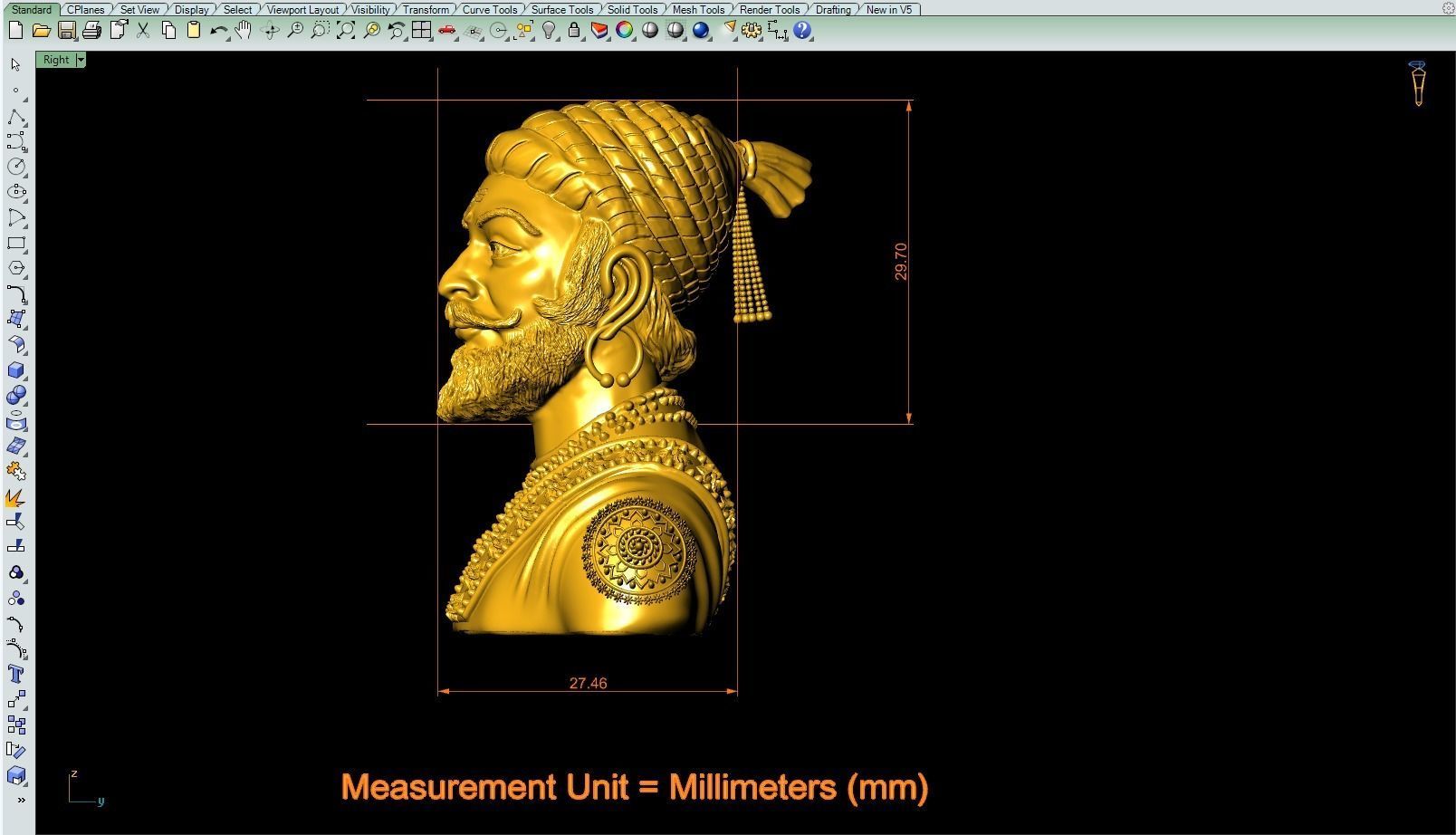Viewport: 1456px width, 835px height.
Task: Expand more sidebar tools chevron
Action: (21, 800)
